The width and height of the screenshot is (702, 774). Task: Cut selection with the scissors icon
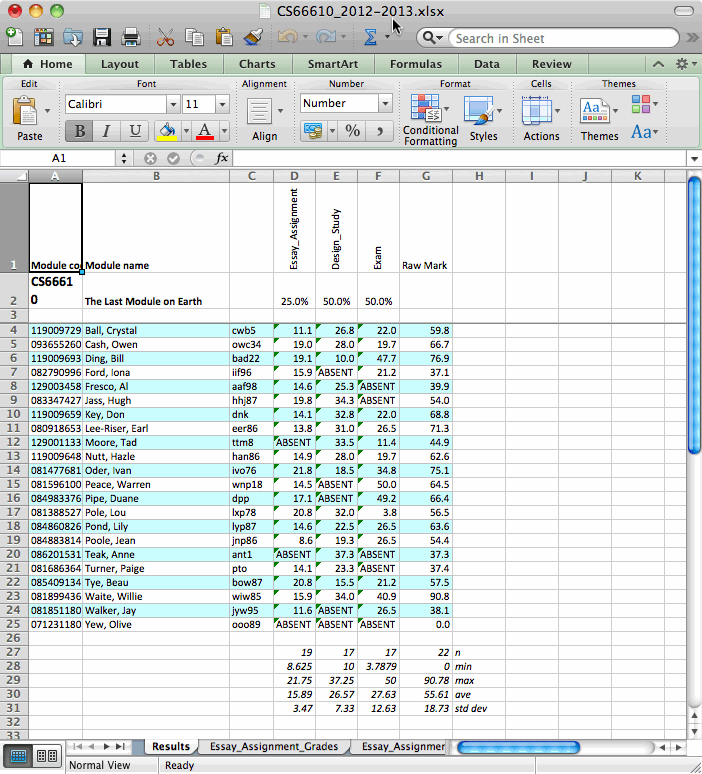[165, 37]
